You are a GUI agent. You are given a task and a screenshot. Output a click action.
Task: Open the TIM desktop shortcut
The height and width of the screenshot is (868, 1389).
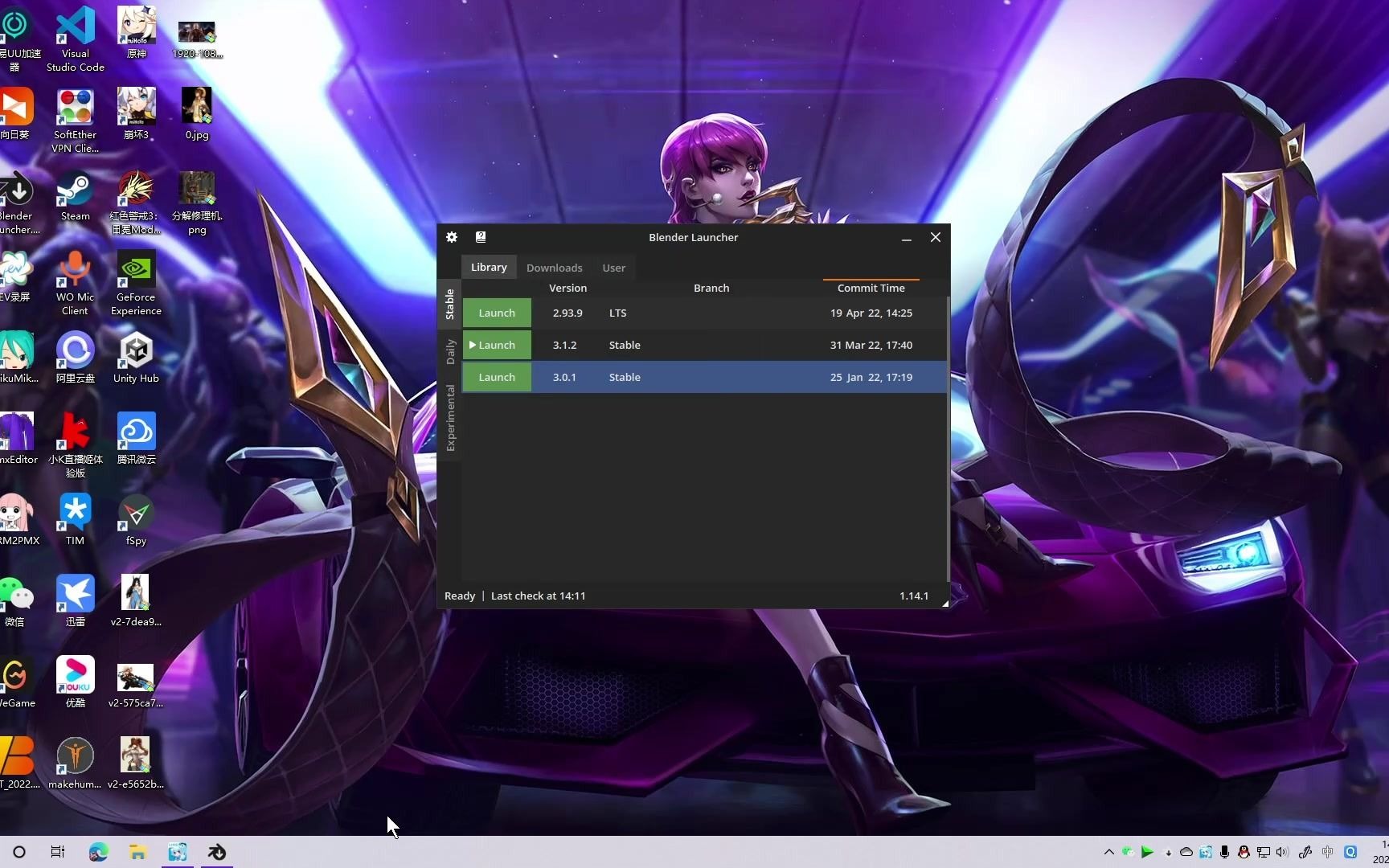76,521
